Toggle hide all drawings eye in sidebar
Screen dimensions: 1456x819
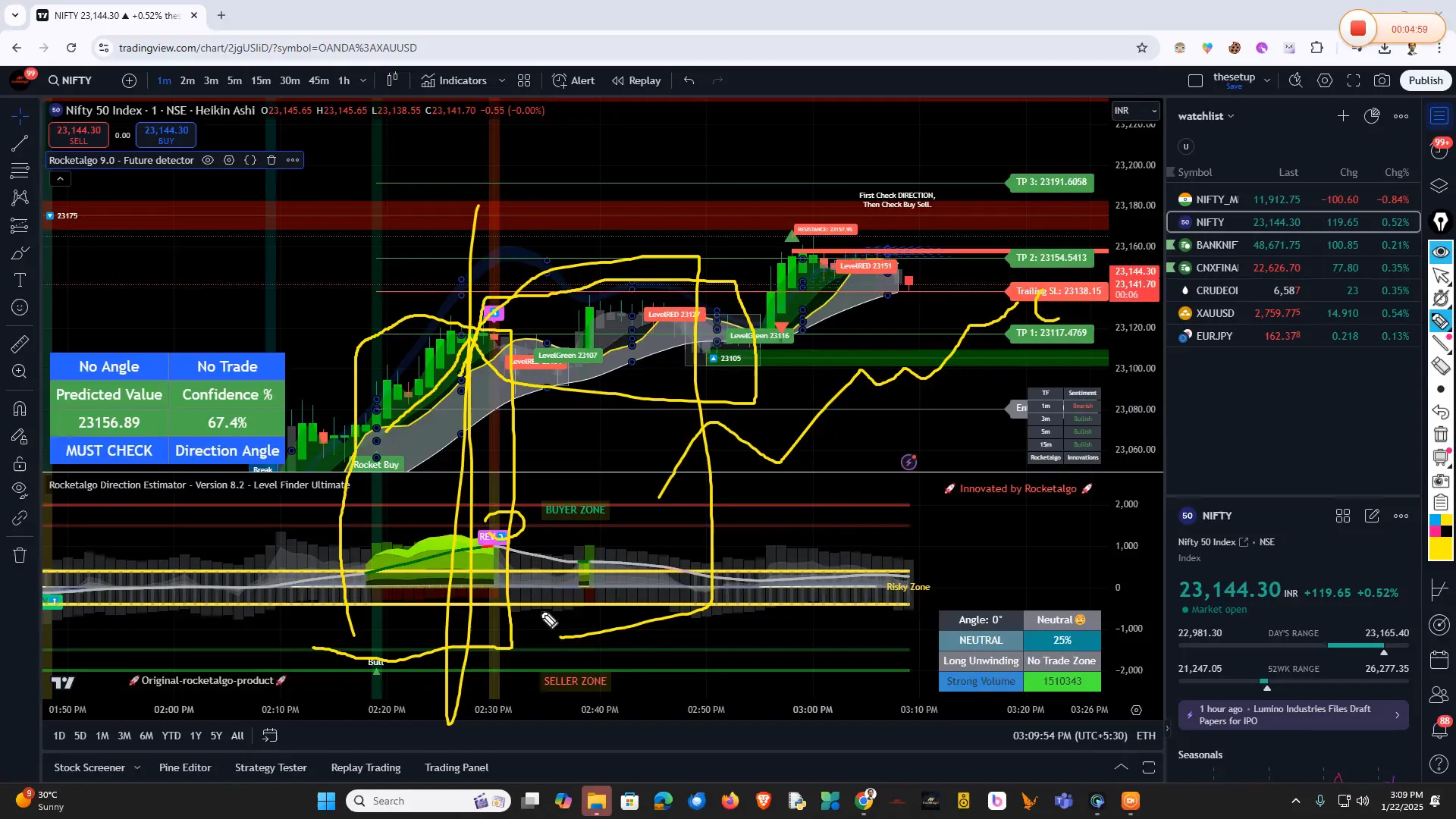20,488
